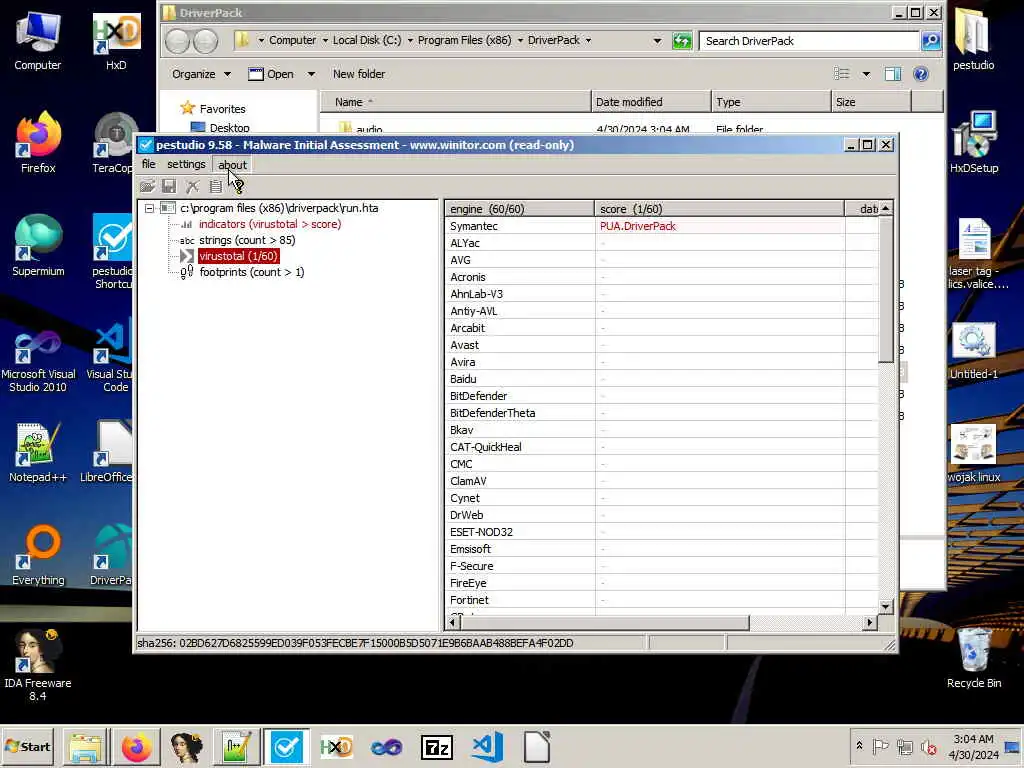
Task: Select the indicators tree node
Action: coord(270,224)
